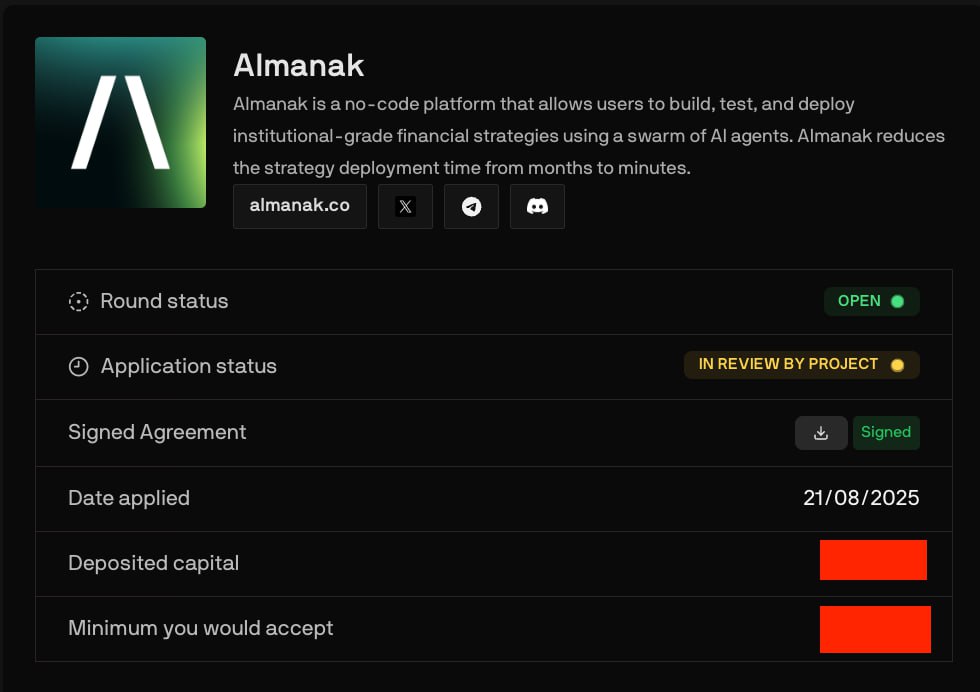The width and height of the screenshot is (980, 692).
Task: Select the date applied value 21/08/2025
Action: point(861,498)
